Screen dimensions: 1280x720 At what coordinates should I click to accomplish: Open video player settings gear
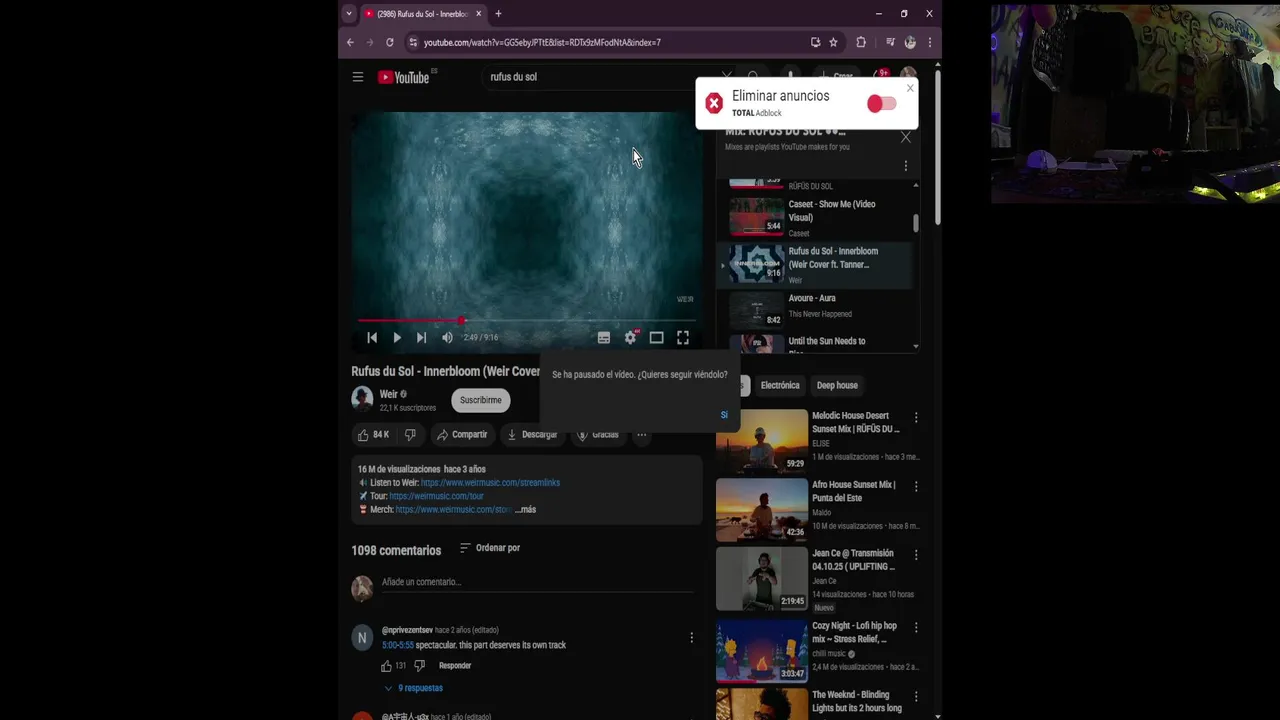point(630,338)
